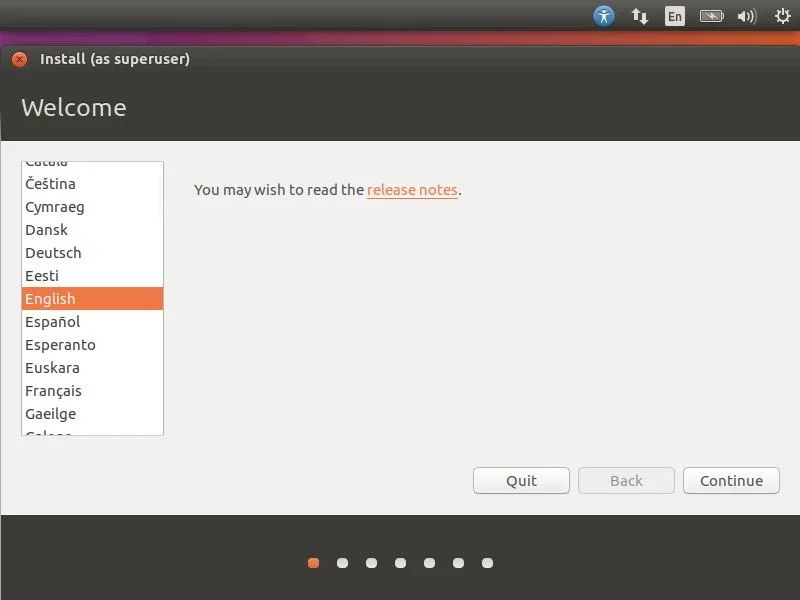Select Deutsch in language list
The image size is (800, 600).
pyautogui.click(x=92, y=253)
